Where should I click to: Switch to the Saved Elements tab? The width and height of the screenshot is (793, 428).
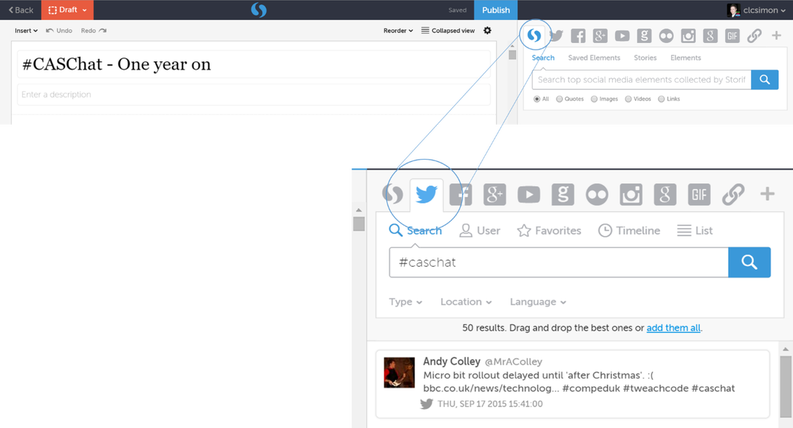pos(594,58)
